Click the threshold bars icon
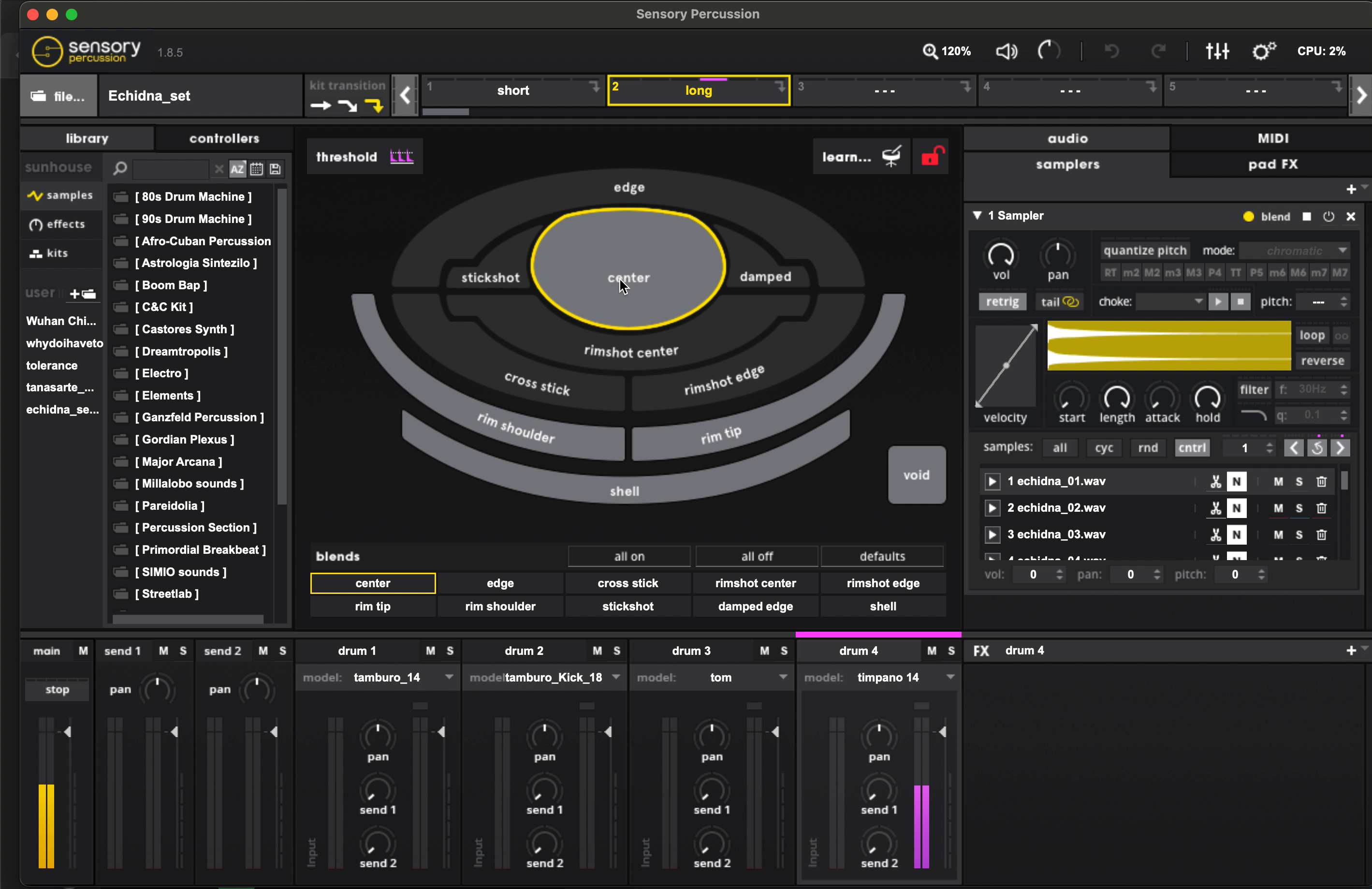1372x889 pixels. (401, 156)
